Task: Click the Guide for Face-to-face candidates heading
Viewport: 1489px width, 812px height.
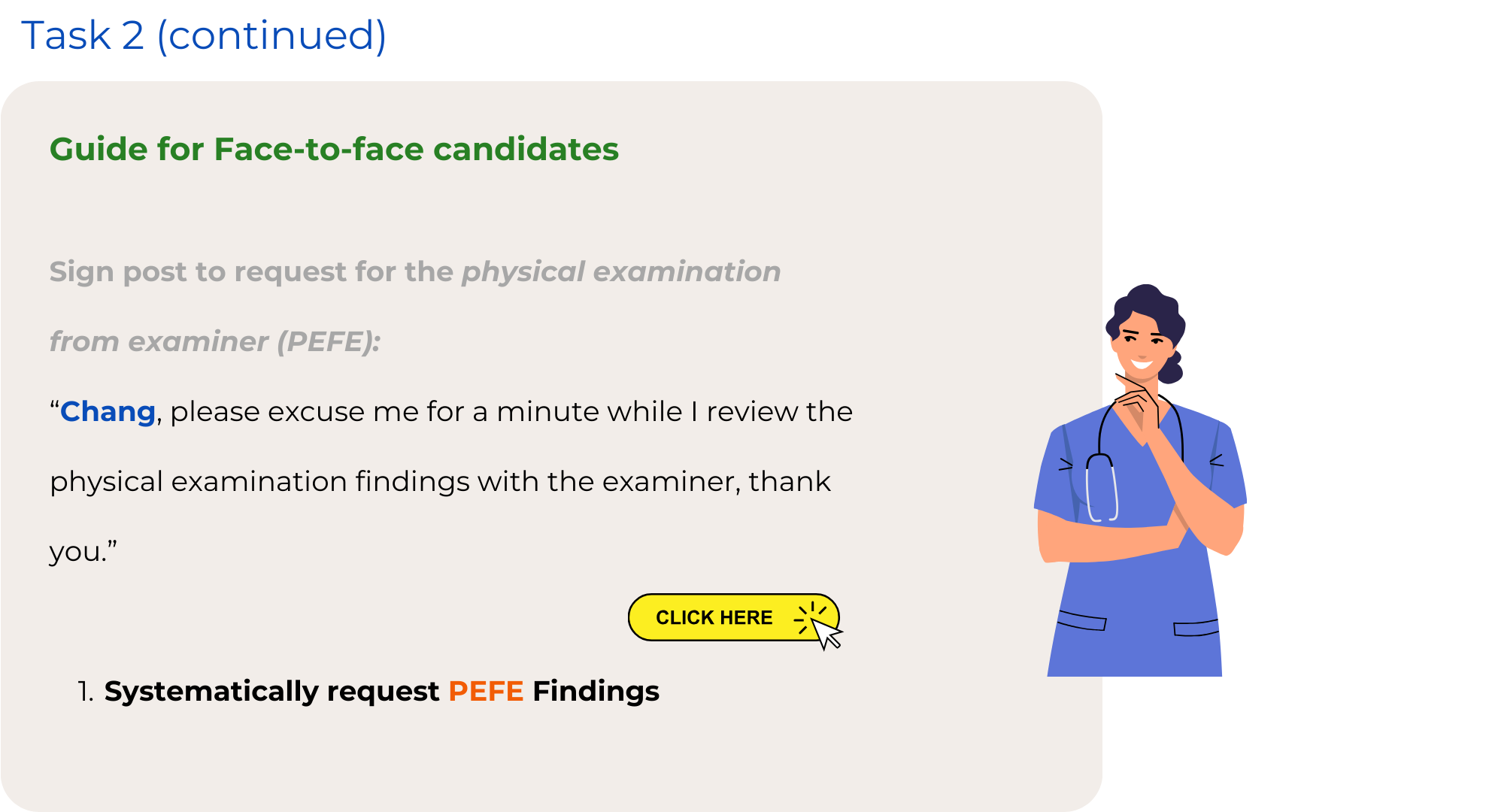Action: (334, 149)
